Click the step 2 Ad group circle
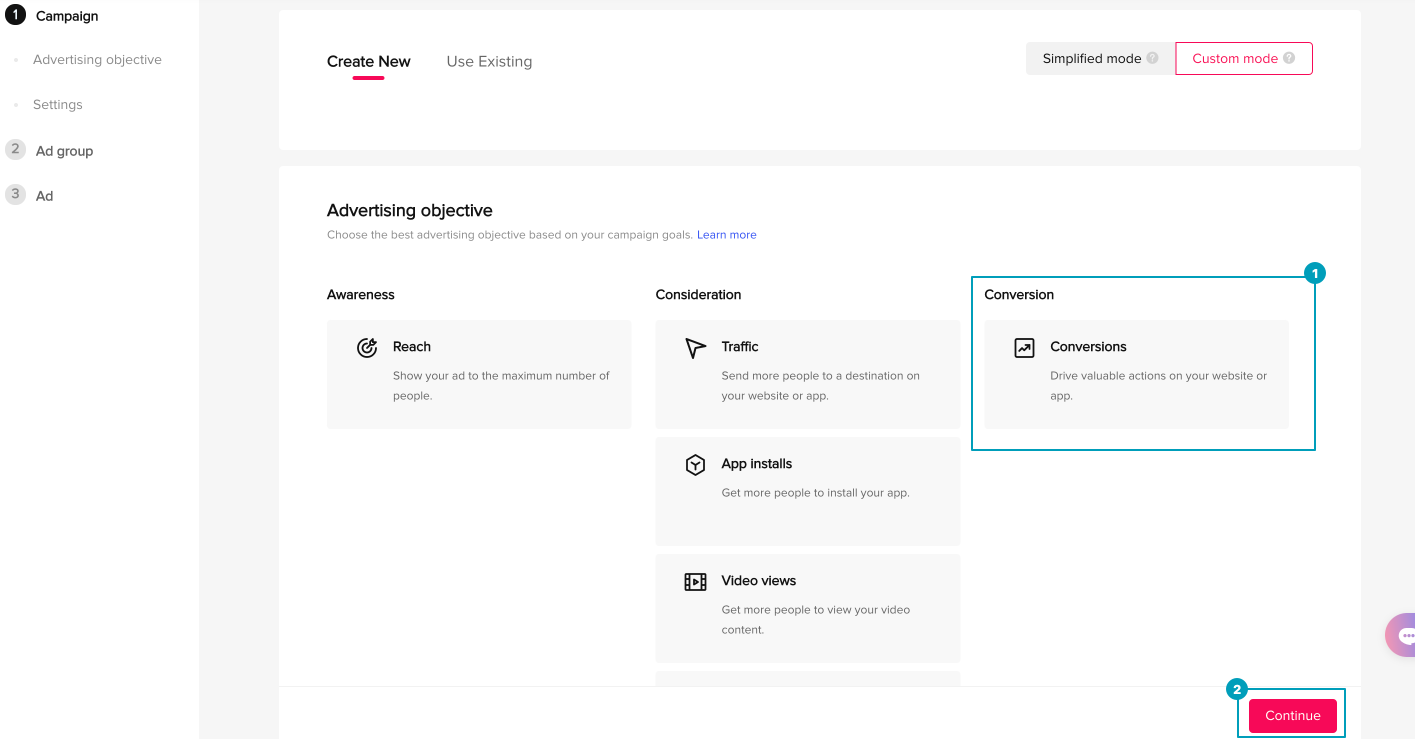 coord(15,149)
